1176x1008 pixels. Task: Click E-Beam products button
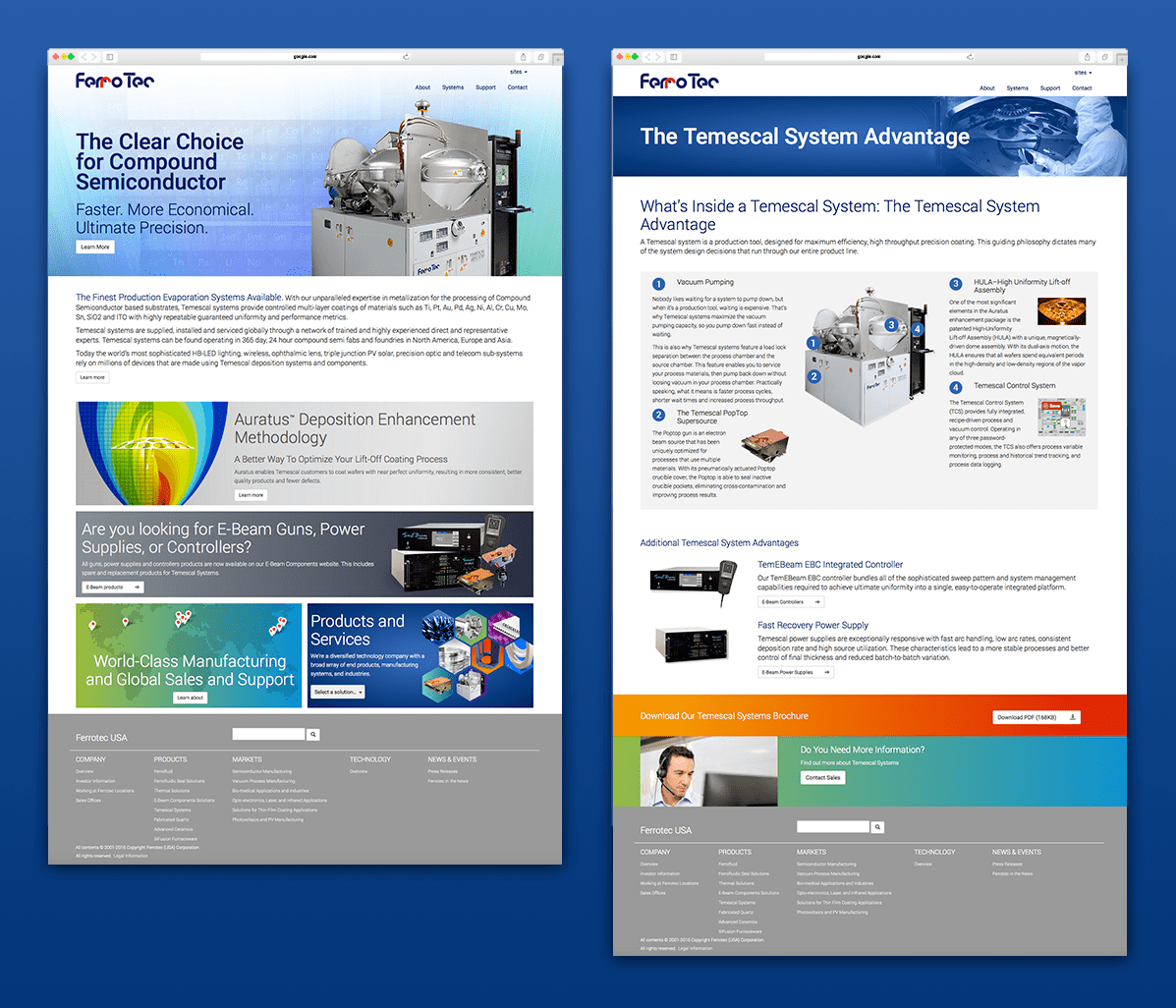point(113,587)
